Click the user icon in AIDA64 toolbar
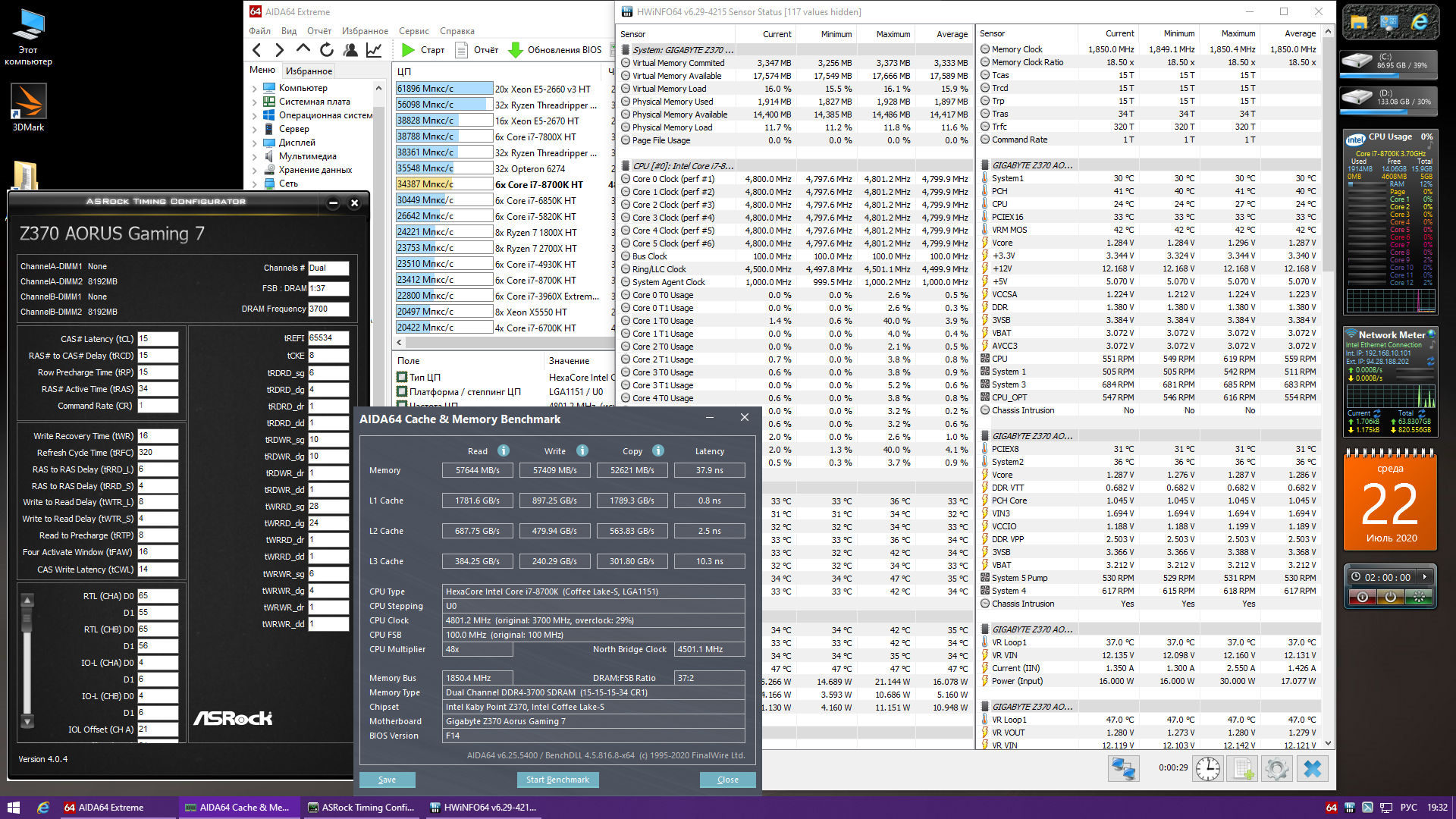 pos(350,50)
